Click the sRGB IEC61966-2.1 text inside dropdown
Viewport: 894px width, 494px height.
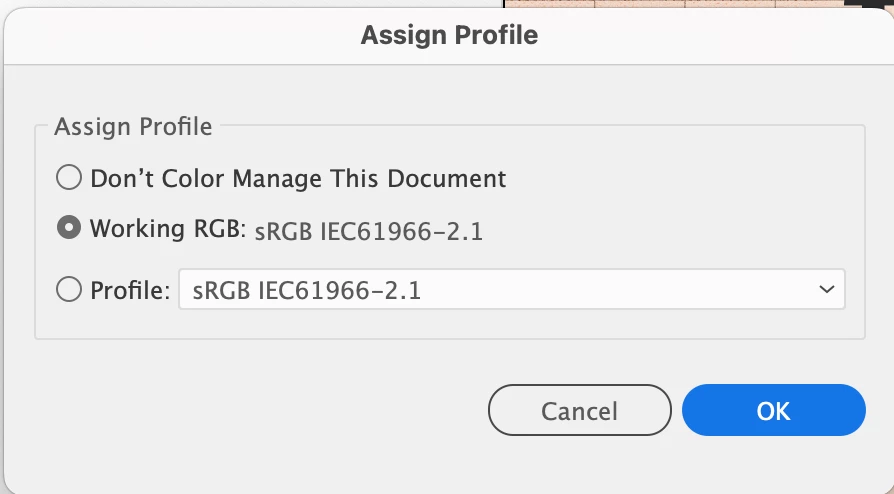(306, 292)
